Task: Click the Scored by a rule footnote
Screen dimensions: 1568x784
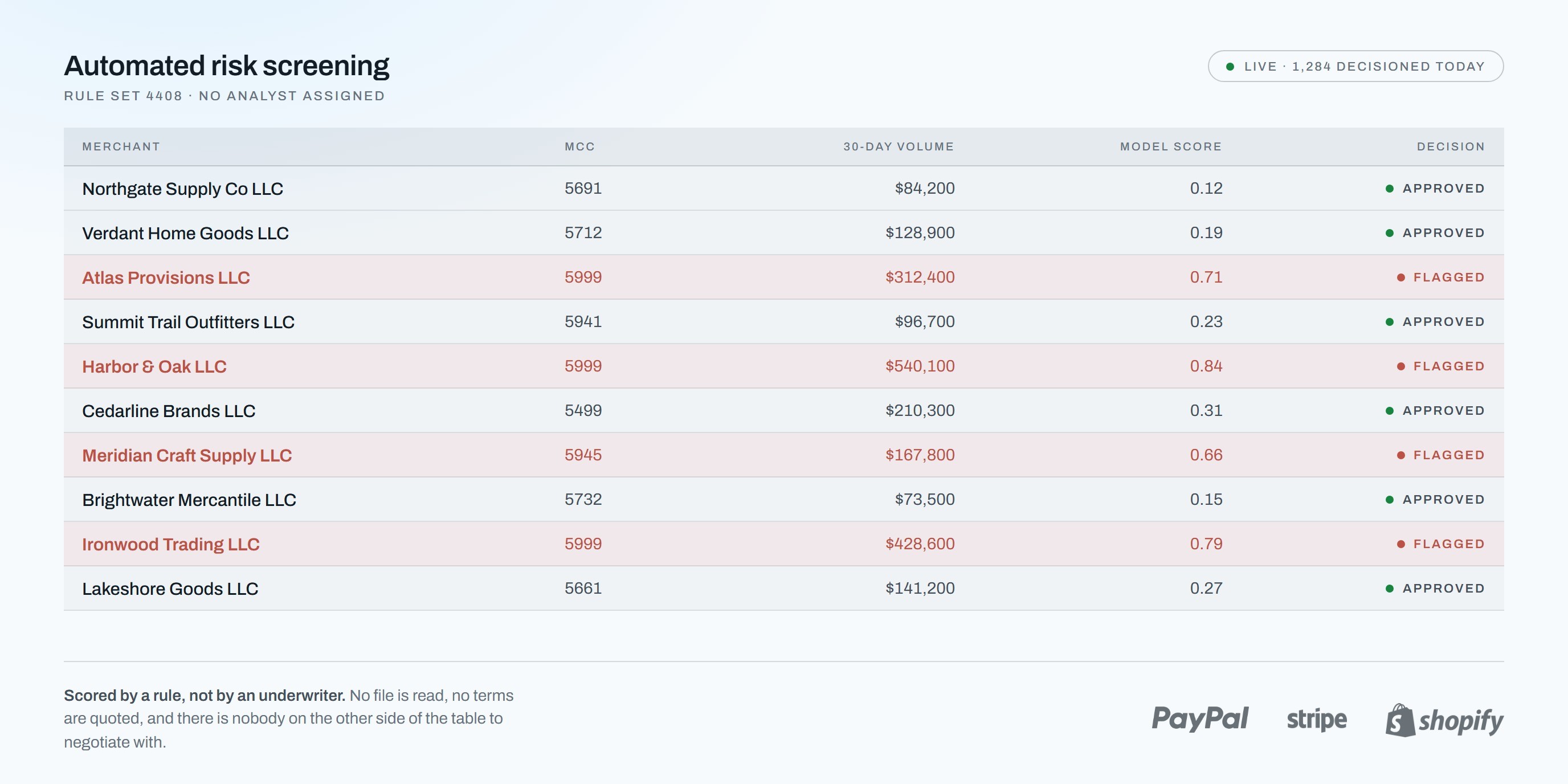Action: 288,719
